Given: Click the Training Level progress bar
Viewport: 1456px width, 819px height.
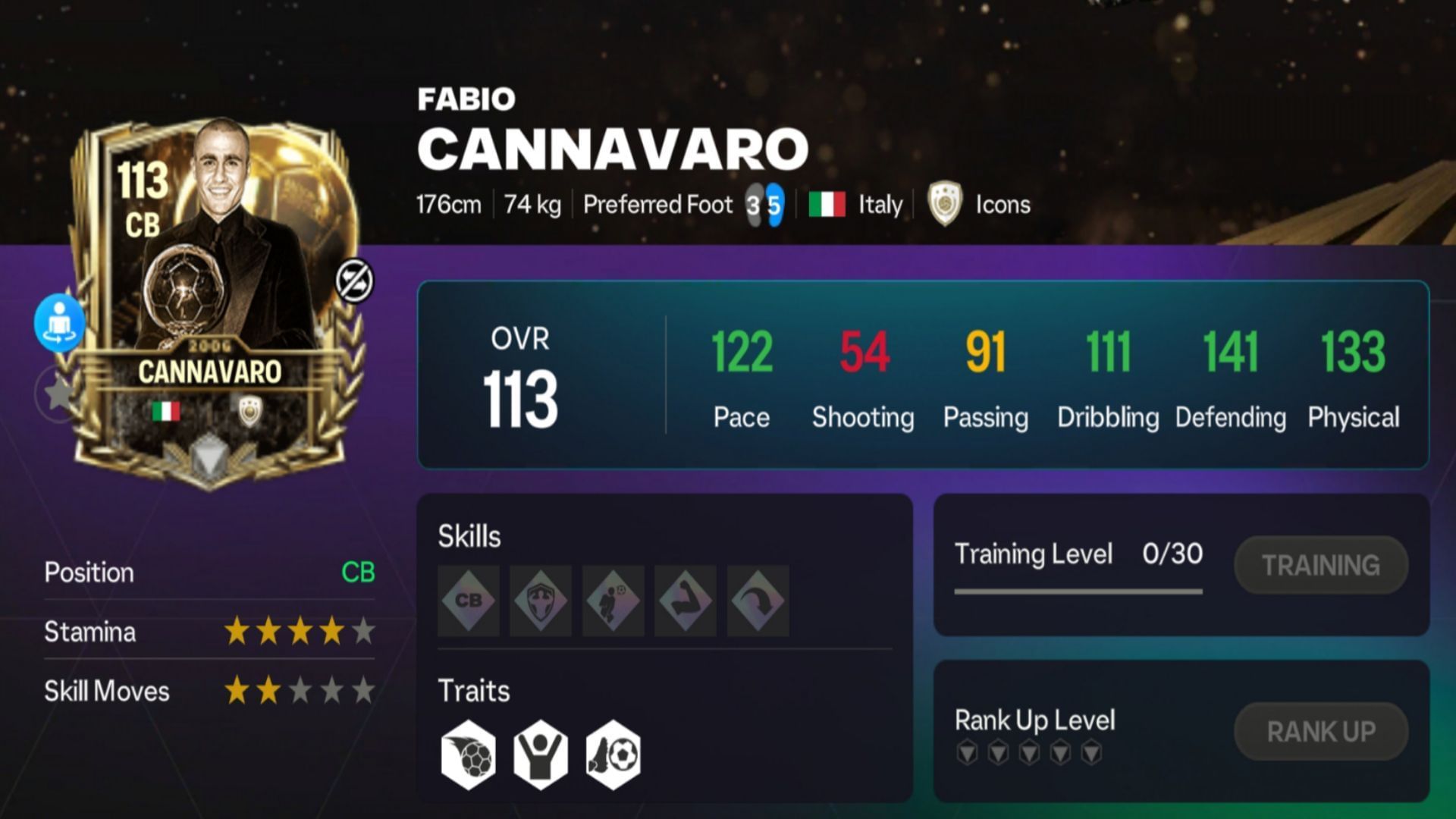Looking at the screenshot, I should (1078, 591).
